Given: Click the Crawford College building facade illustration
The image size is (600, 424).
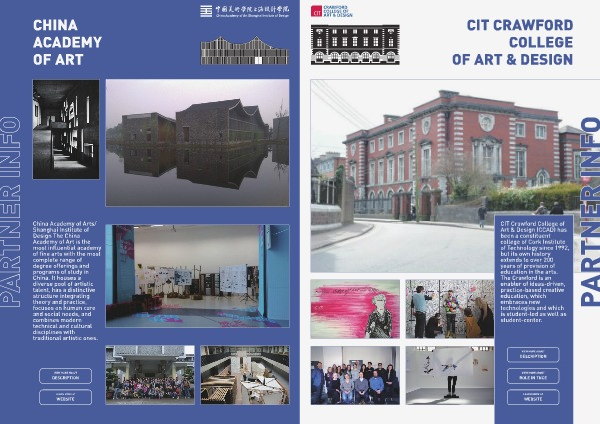Looking at the screenshot, I should tap(355, 45).
